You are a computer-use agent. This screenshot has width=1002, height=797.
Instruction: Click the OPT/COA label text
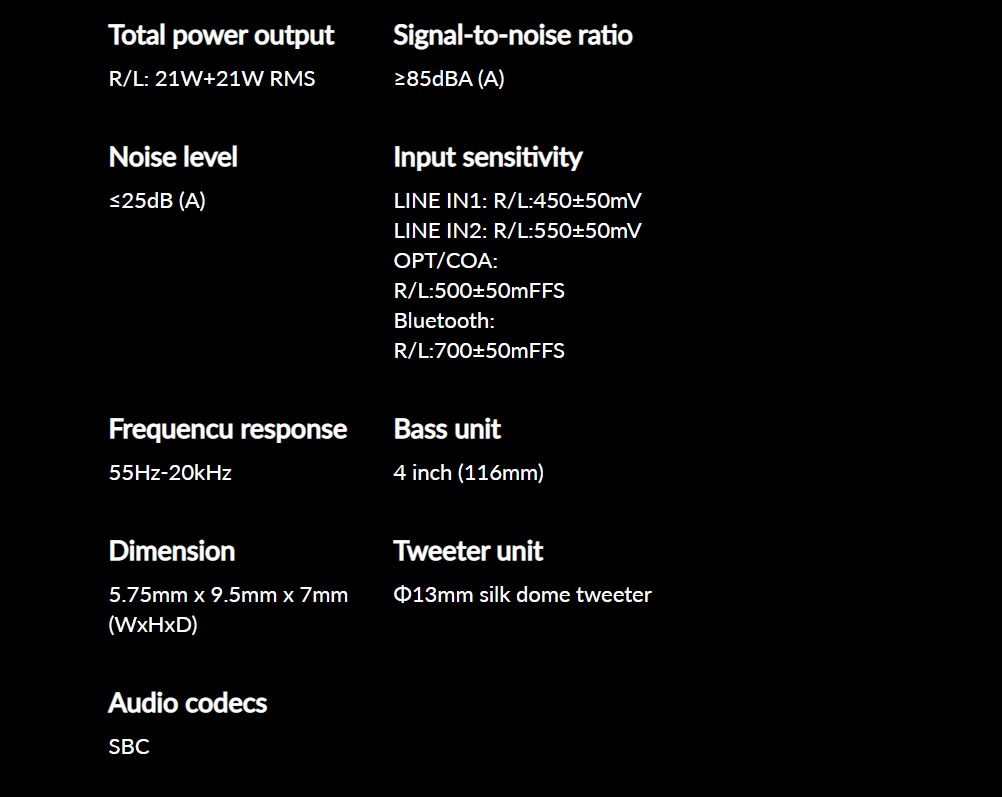(445, 261)
